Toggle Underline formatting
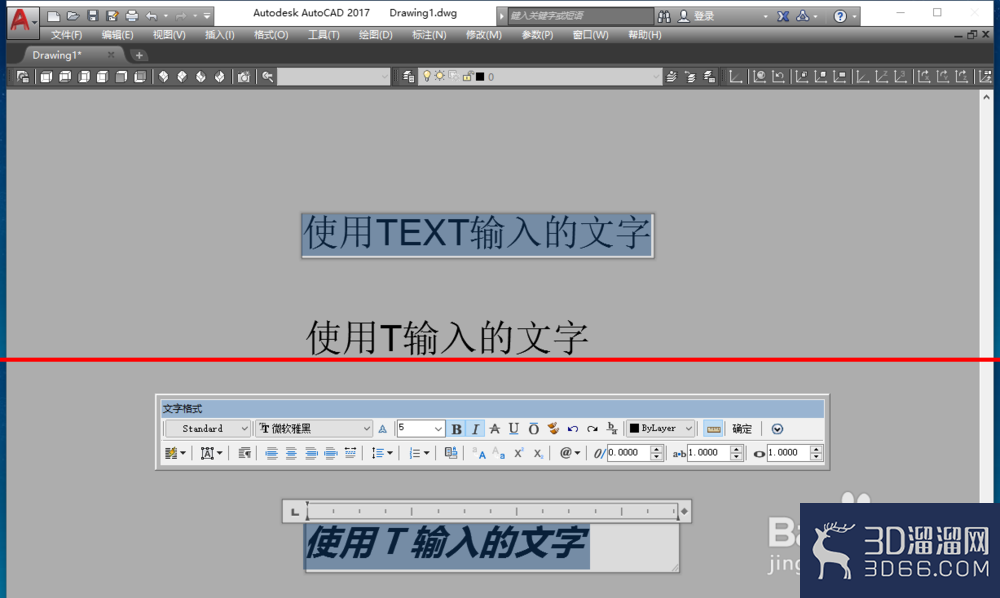This screenshot has width=1000, height=598. click(513, 429)
